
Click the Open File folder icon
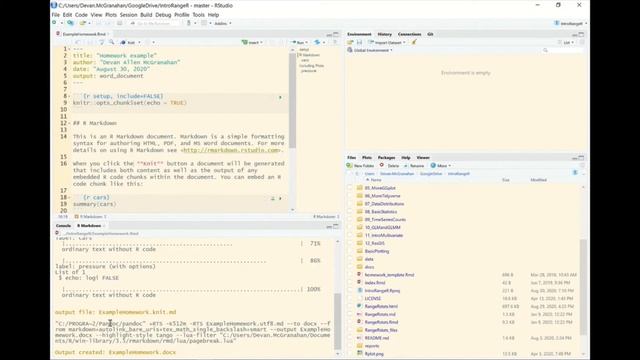[83, 23]
